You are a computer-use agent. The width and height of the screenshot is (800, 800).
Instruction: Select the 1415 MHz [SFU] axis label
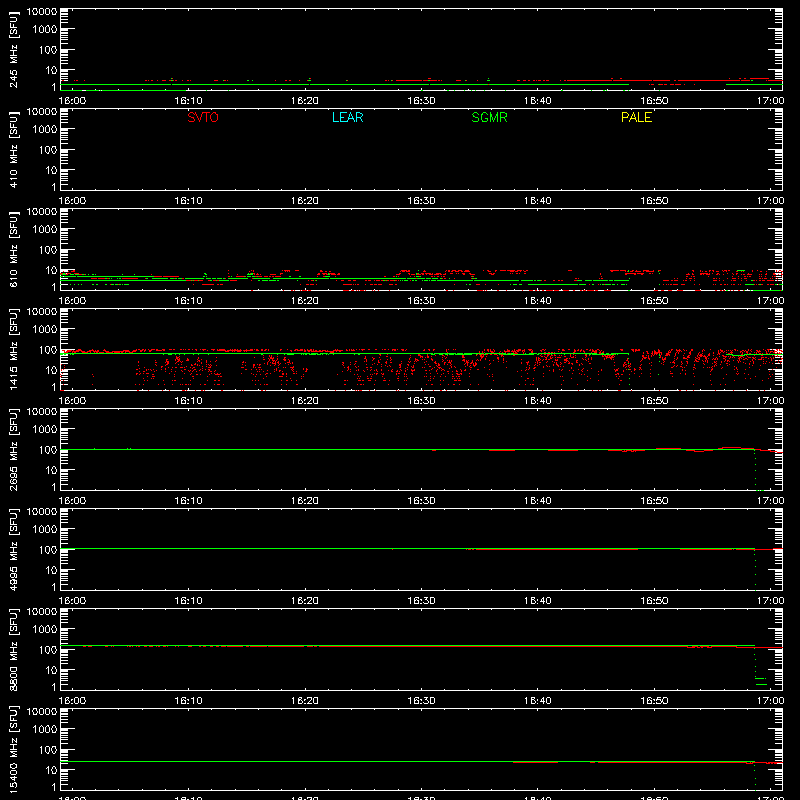[x=13, y=349]
